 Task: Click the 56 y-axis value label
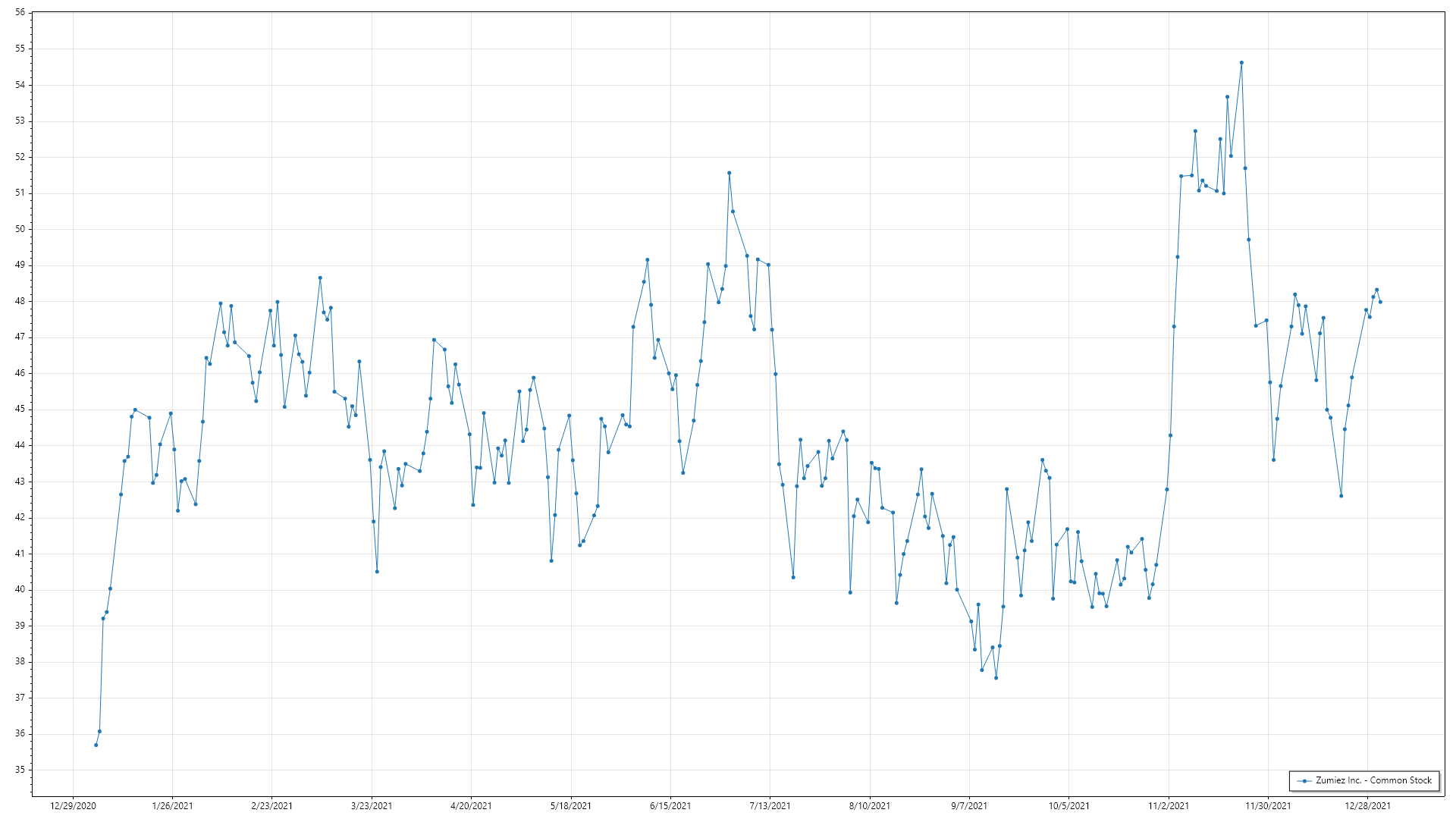point(20,13)
